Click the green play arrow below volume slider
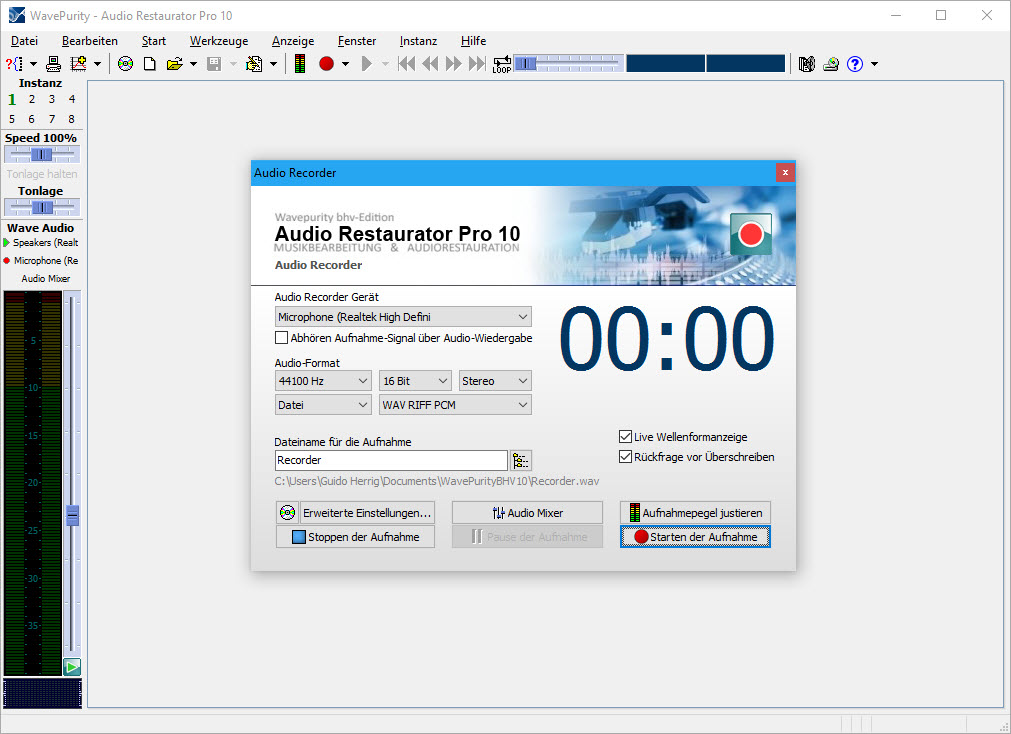 72,667
